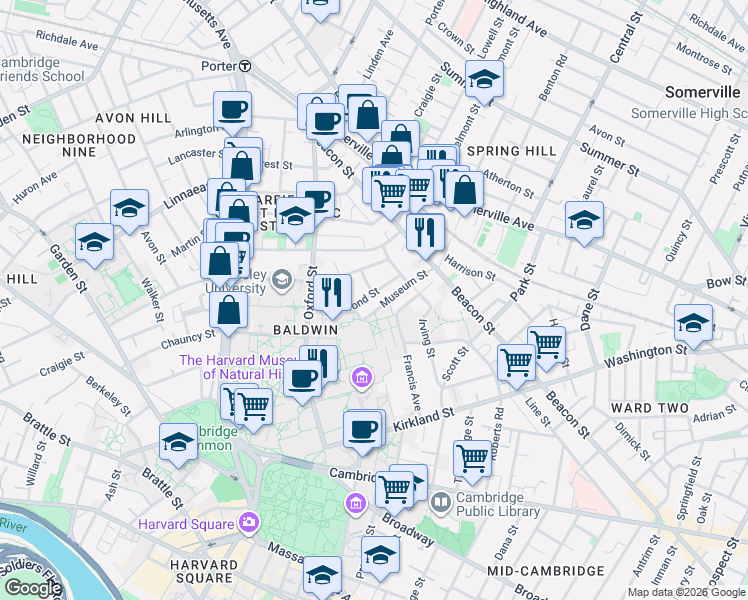
Task: Select the Lesley University pin icon
Action: coord(282,280)
